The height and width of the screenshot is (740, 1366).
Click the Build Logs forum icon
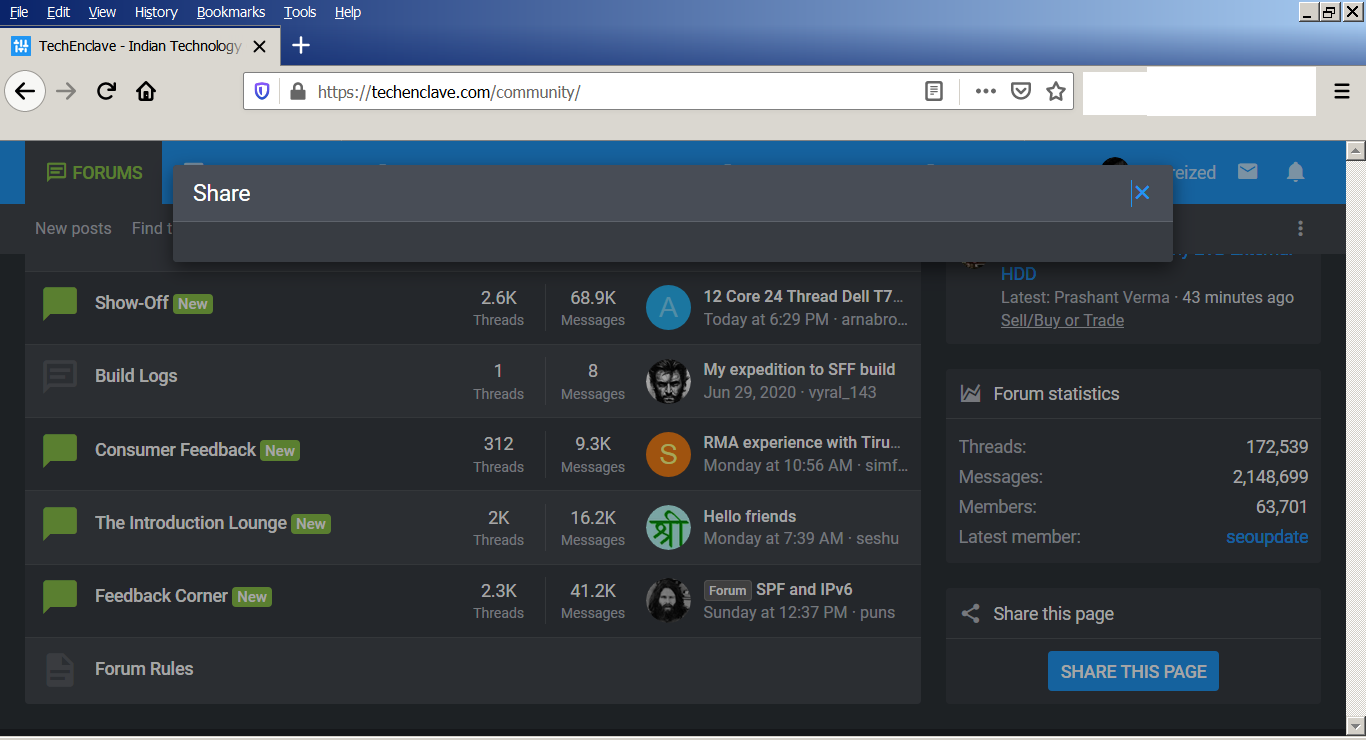tap(60, 377)
